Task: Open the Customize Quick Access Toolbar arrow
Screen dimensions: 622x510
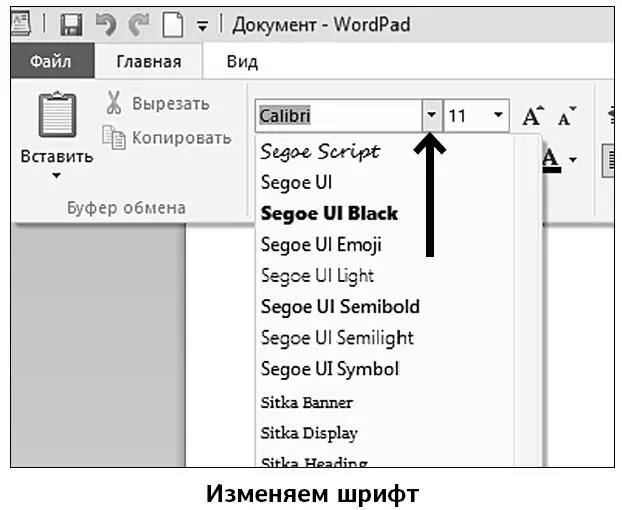Action: [202, 27]
